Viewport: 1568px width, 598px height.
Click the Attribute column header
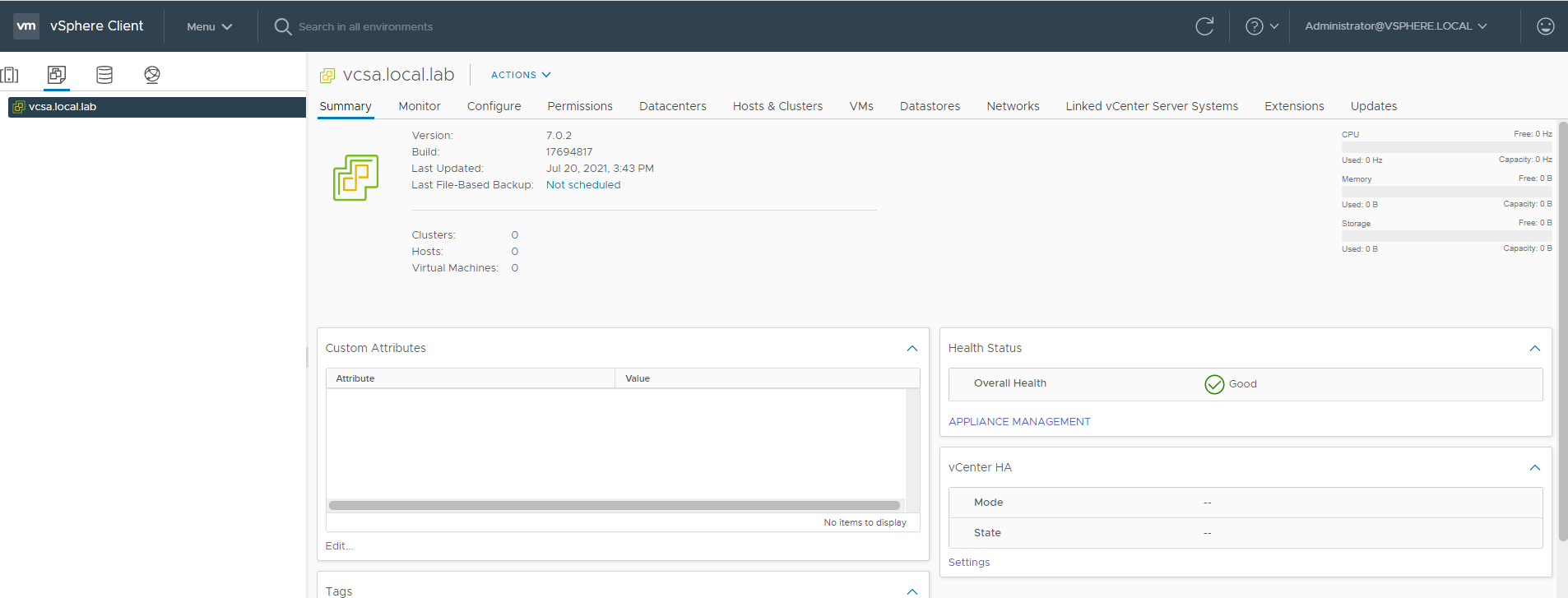(471, 378)
